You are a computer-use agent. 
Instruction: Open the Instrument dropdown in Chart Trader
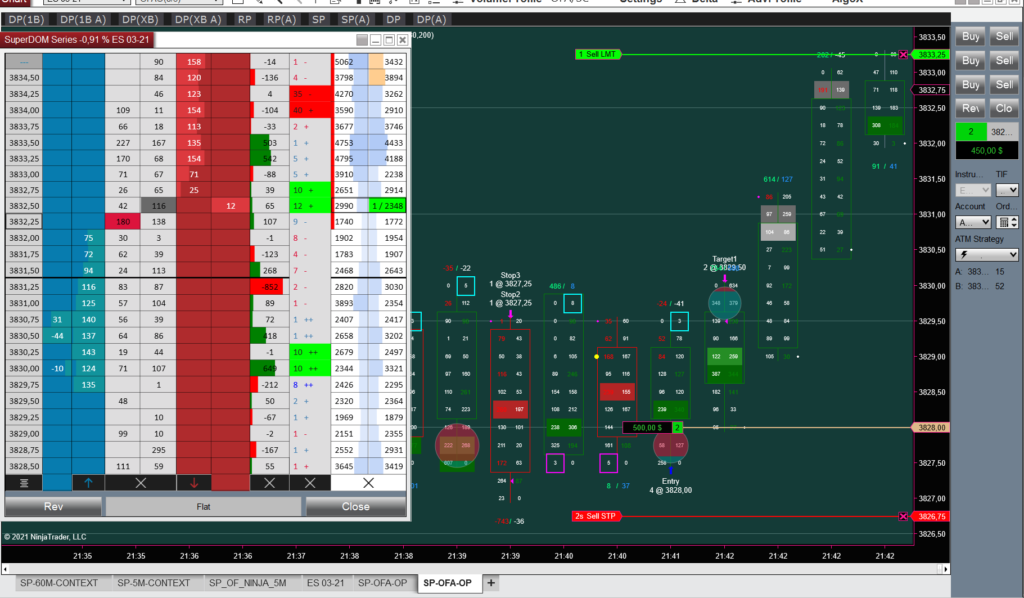[973, 190]
